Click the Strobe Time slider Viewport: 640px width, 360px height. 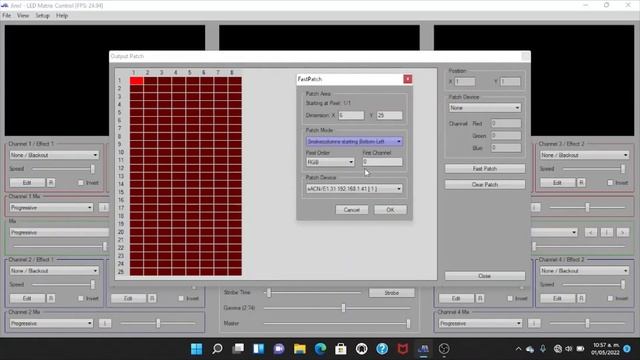click(x=313, y=292)
